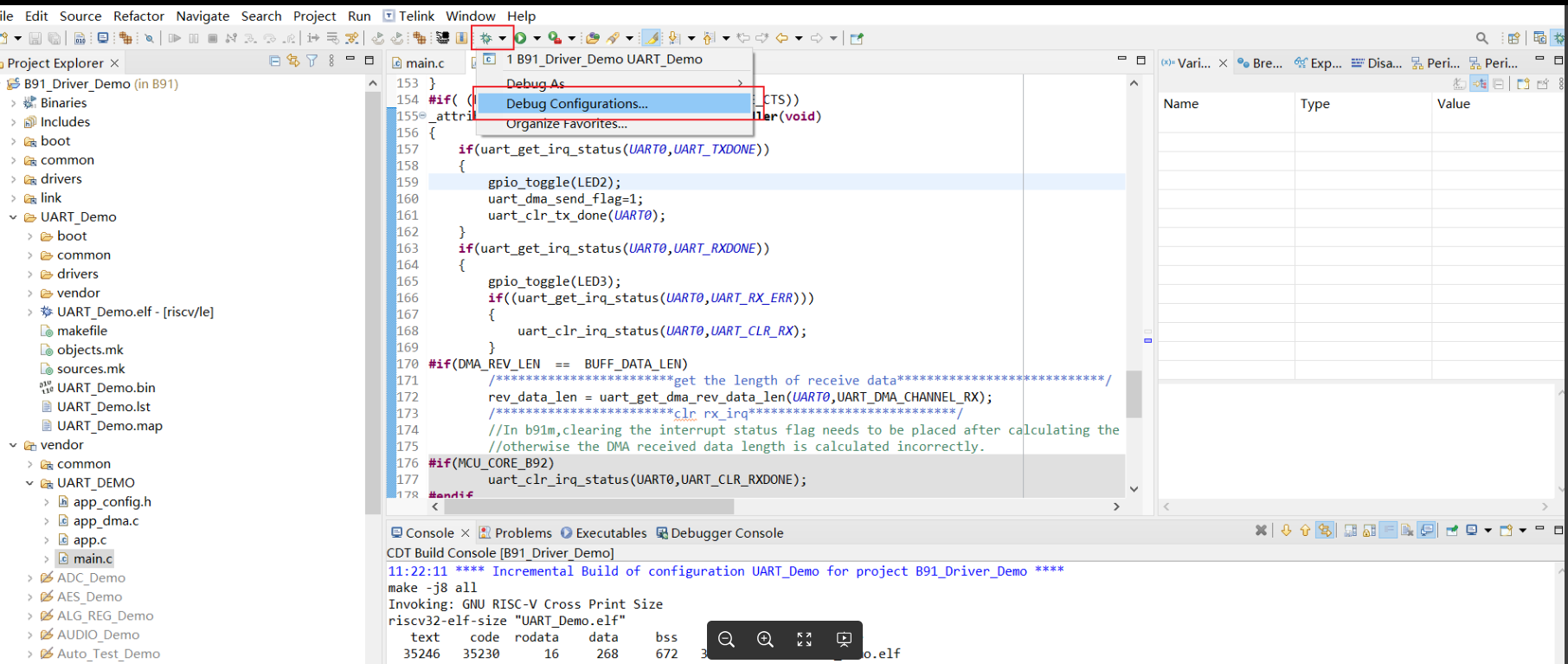
Task: Expand the Includes tree node
Action: pos(13,122)
